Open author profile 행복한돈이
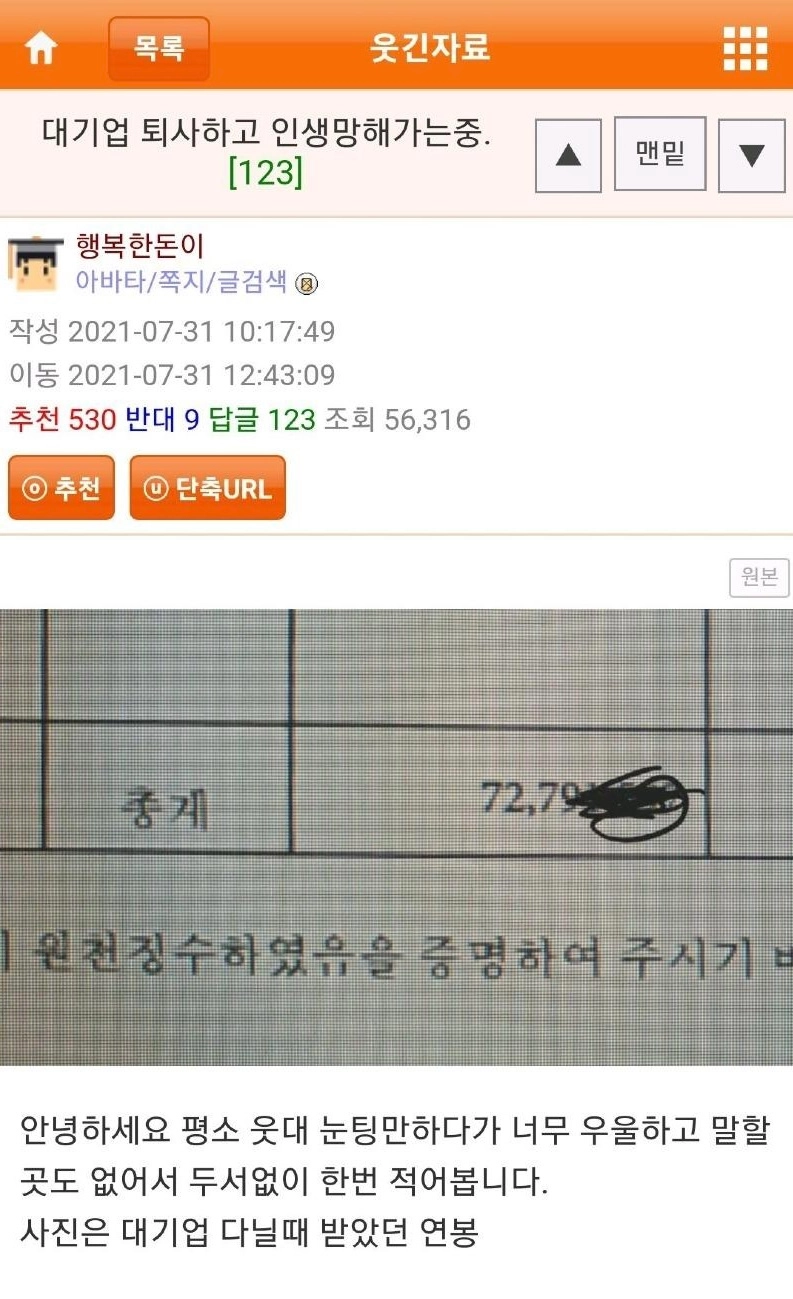 (x=140, y=246)
